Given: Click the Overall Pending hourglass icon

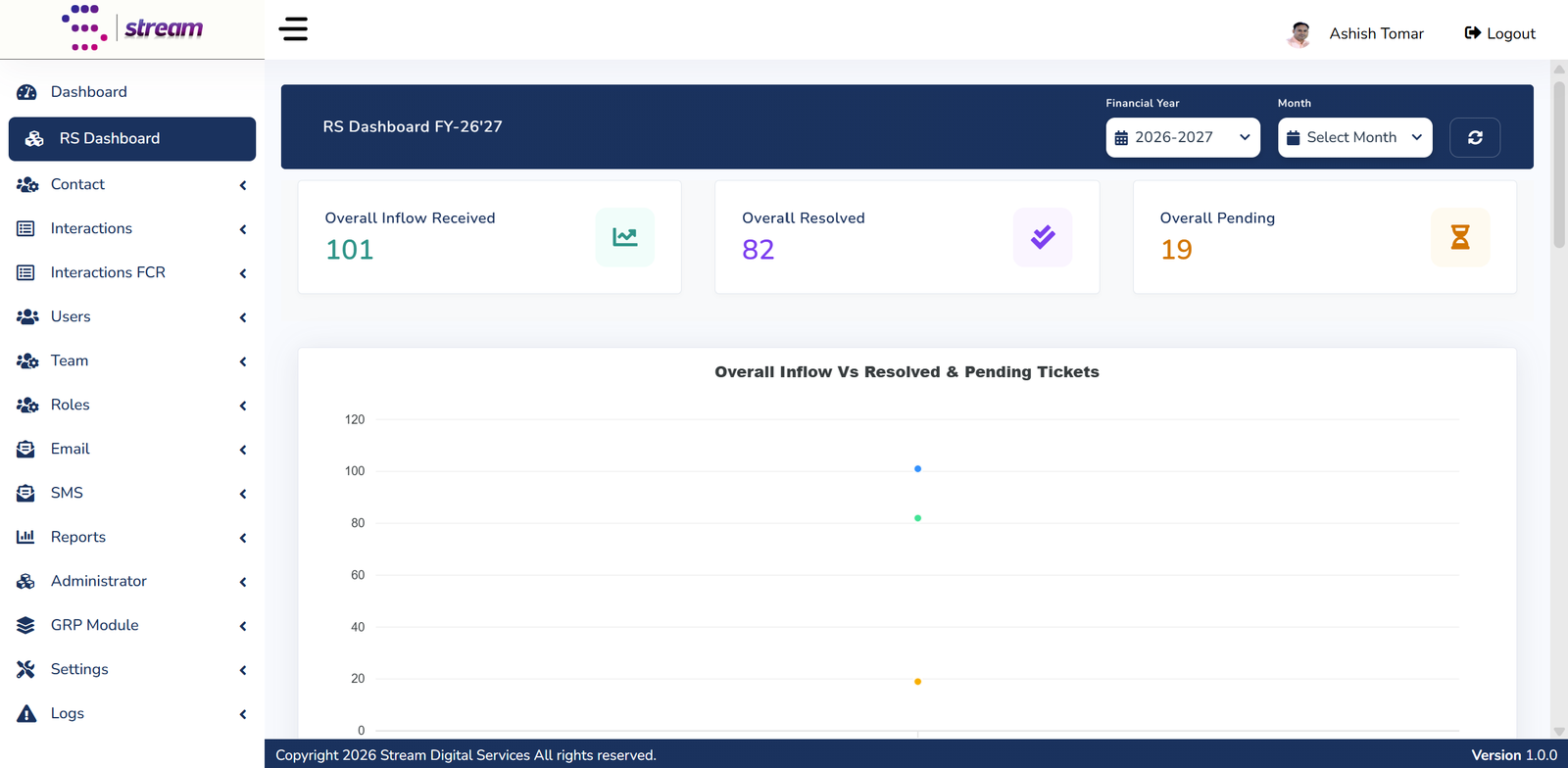Looking at the screenshot, I should [1460, 237].
